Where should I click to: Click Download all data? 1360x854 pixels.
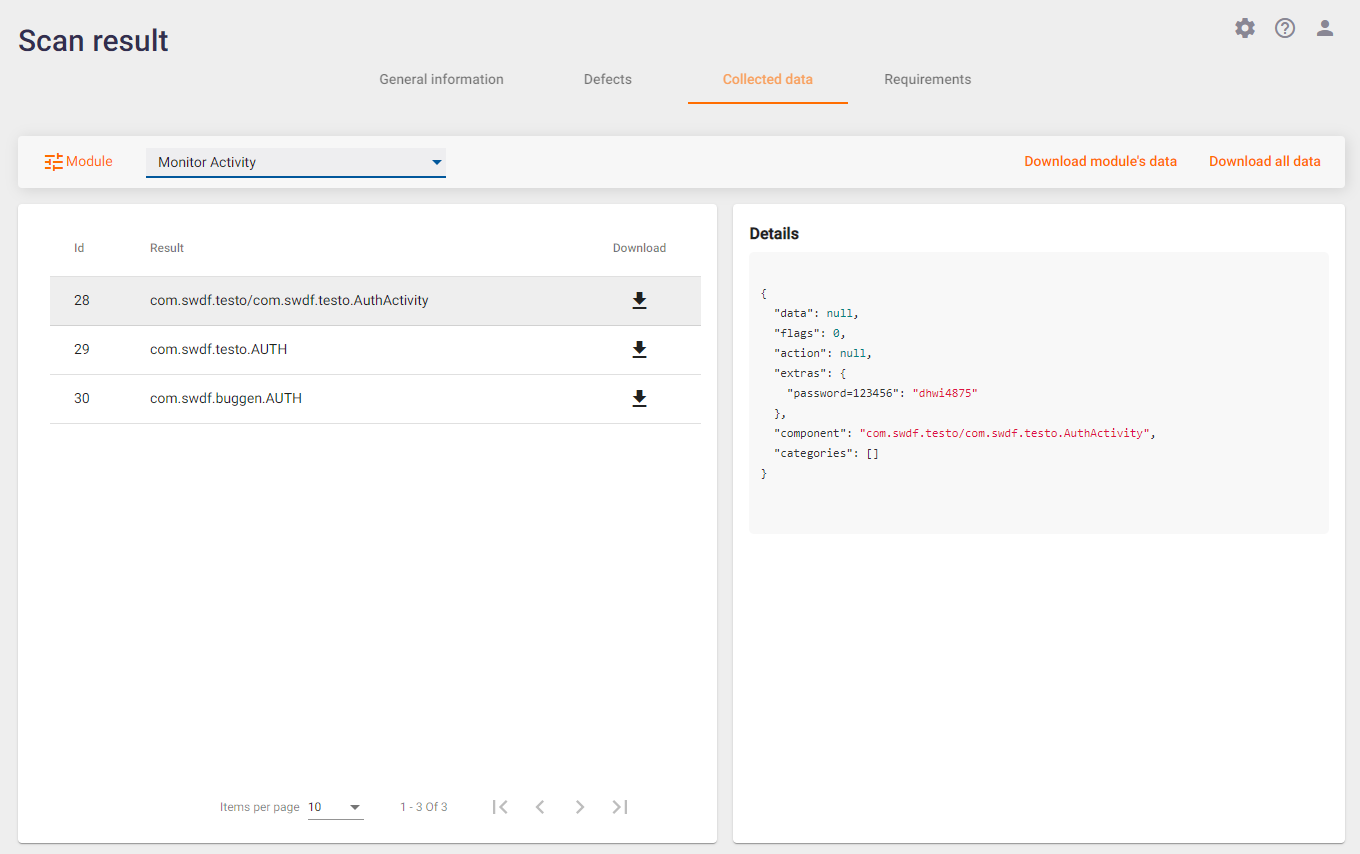click(1265, 161)
